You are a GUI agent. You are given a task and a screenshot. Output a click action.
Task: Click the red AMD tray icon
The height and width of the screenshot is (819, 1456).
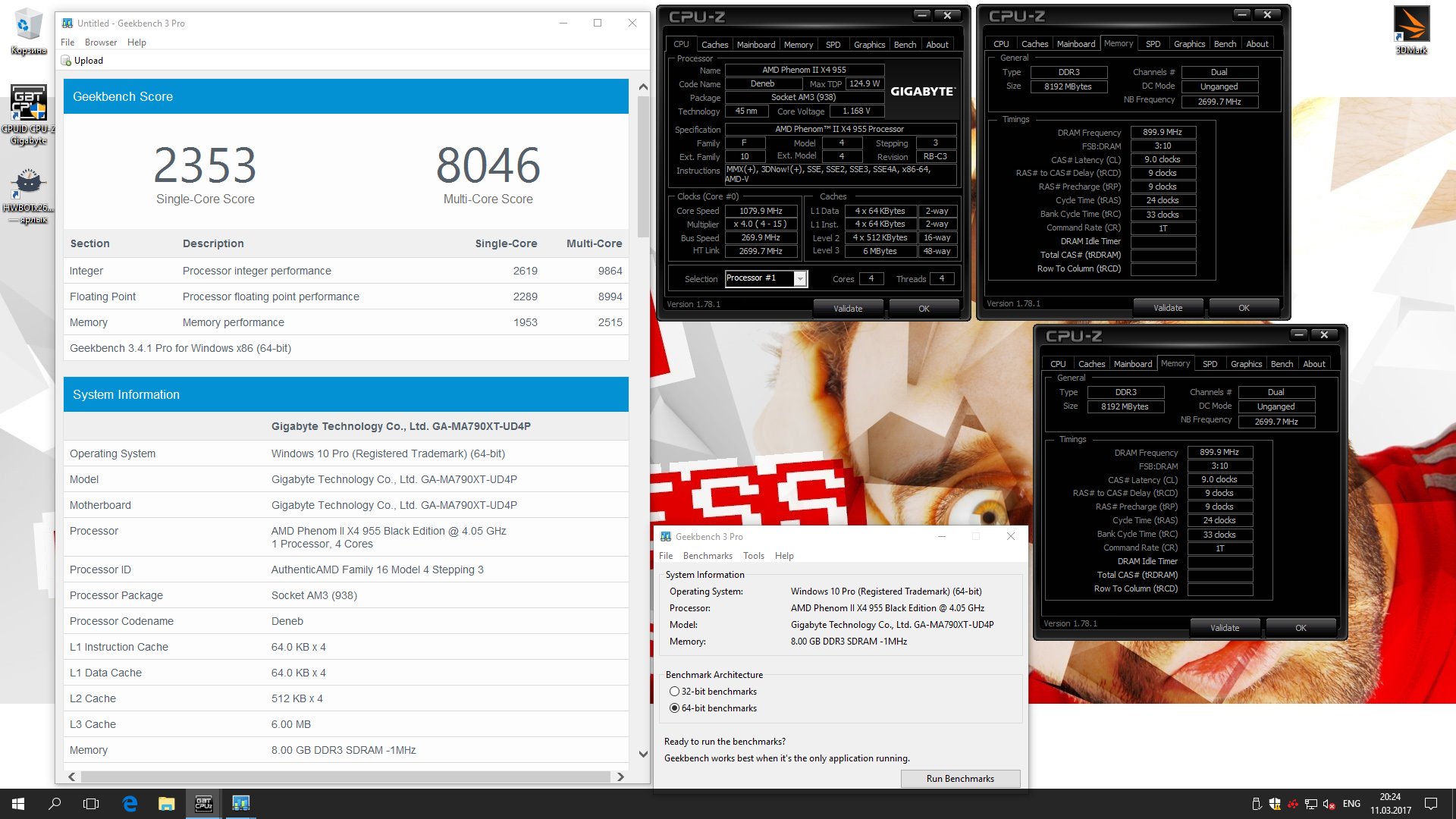tap(1292, 804)
